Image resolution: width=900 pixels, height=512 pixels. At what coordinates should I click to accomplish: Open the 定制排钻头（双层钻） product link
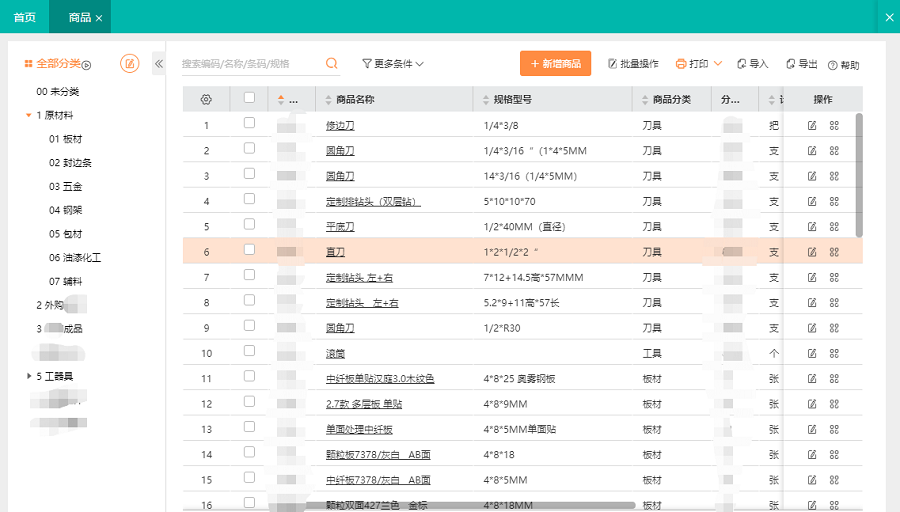pyautogui.click(x=373, y=201)
